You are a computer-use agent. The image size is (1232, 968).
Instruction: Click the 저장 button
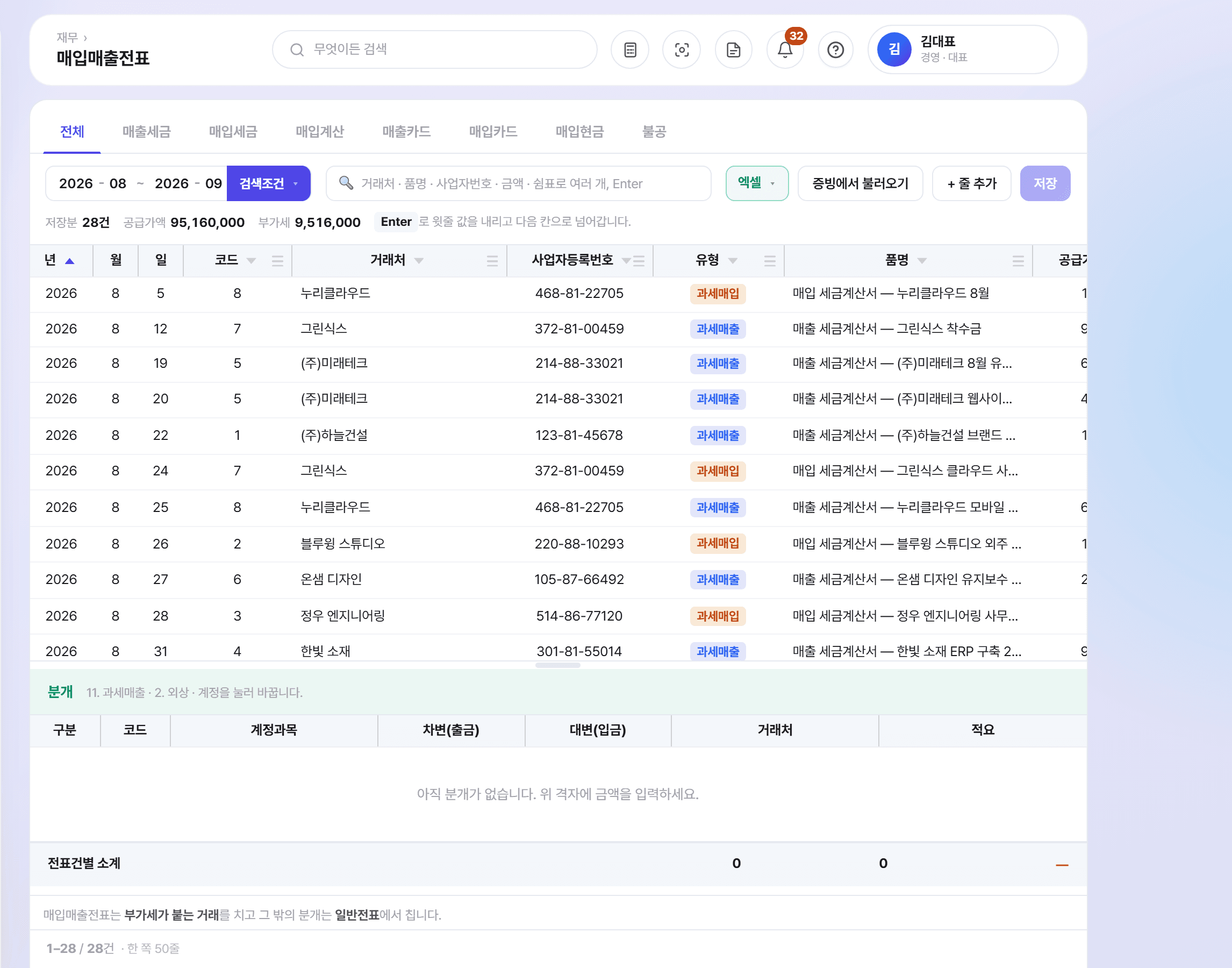tap(1045, 183)
